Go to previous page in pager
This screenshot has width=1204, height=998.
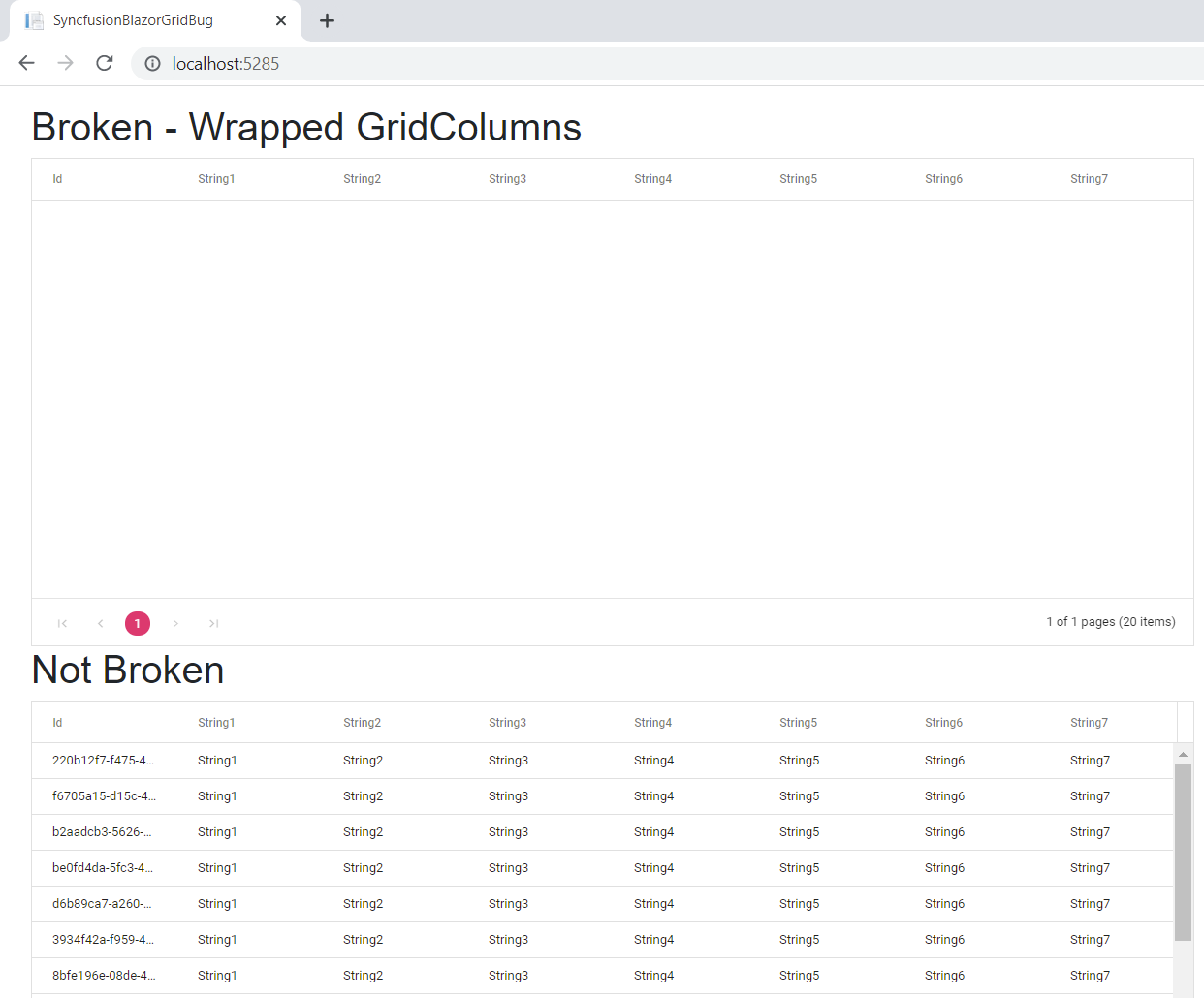click(x=100, y=623)
